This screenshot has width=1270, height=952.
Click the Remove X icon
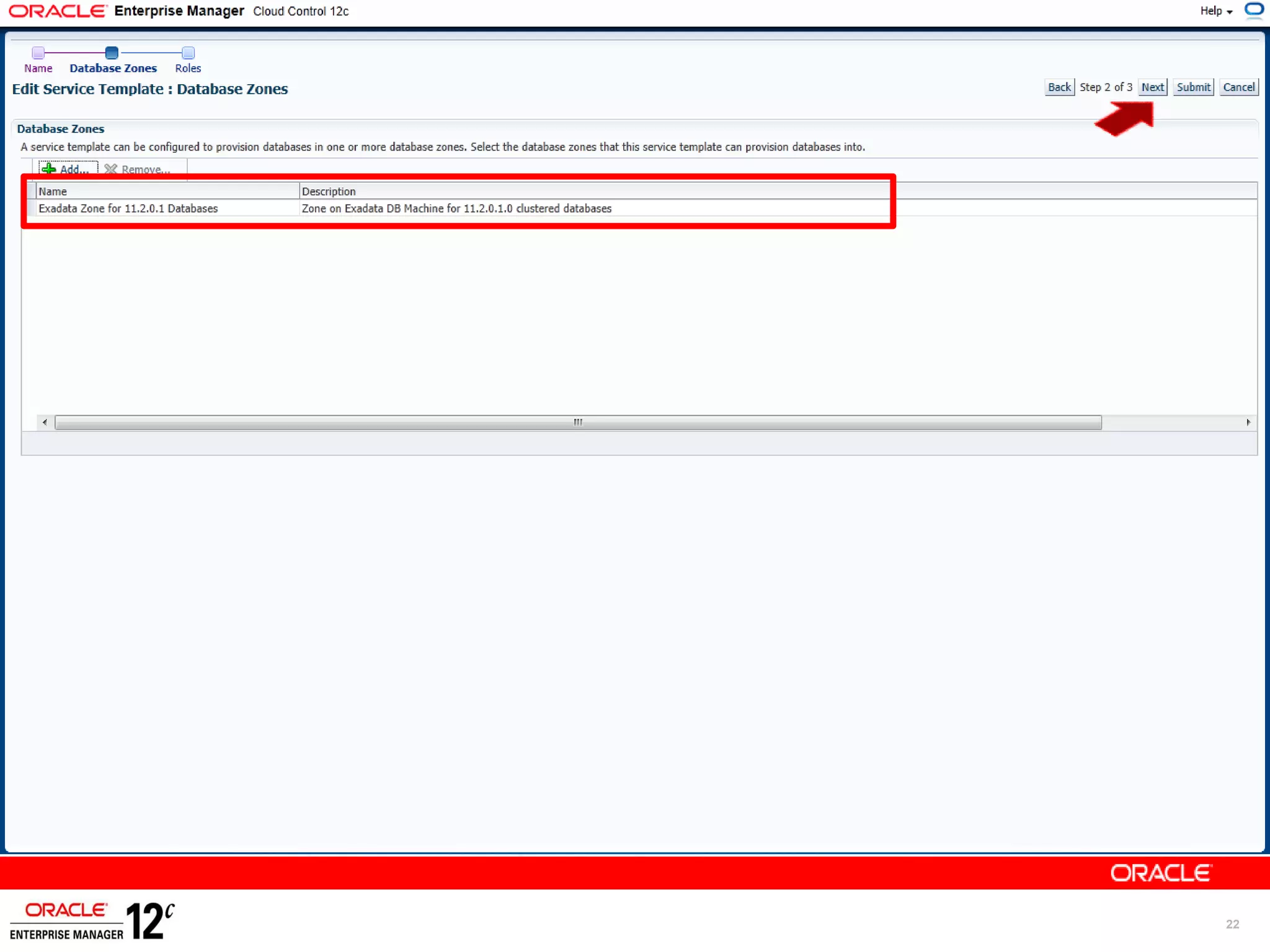coord(111,169)
